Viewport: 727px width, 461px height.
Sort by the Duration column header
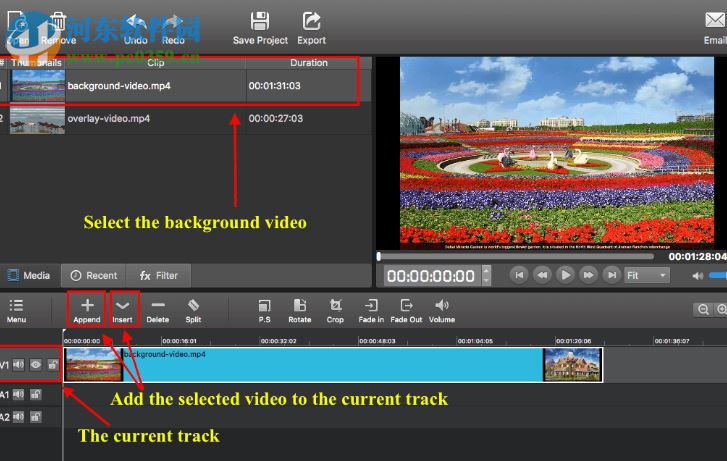pyautogui.click(x=309, y=63)
